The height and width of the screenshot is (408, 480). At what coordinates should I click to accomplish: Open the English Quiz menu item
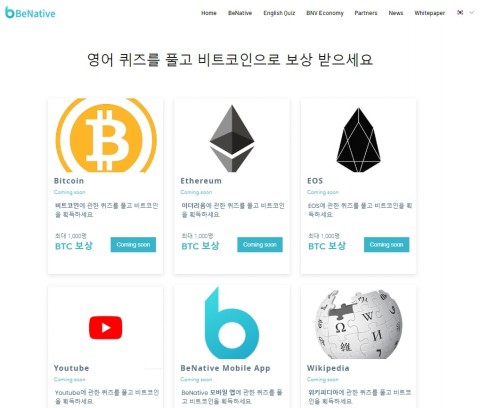click(x=279, y=13)
